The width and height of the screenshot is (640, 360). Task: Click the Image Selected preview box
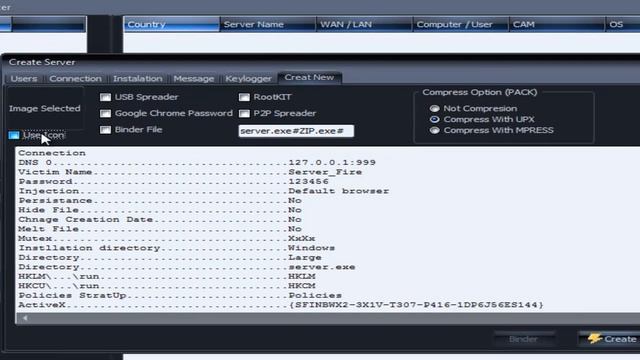pos(44,108)
